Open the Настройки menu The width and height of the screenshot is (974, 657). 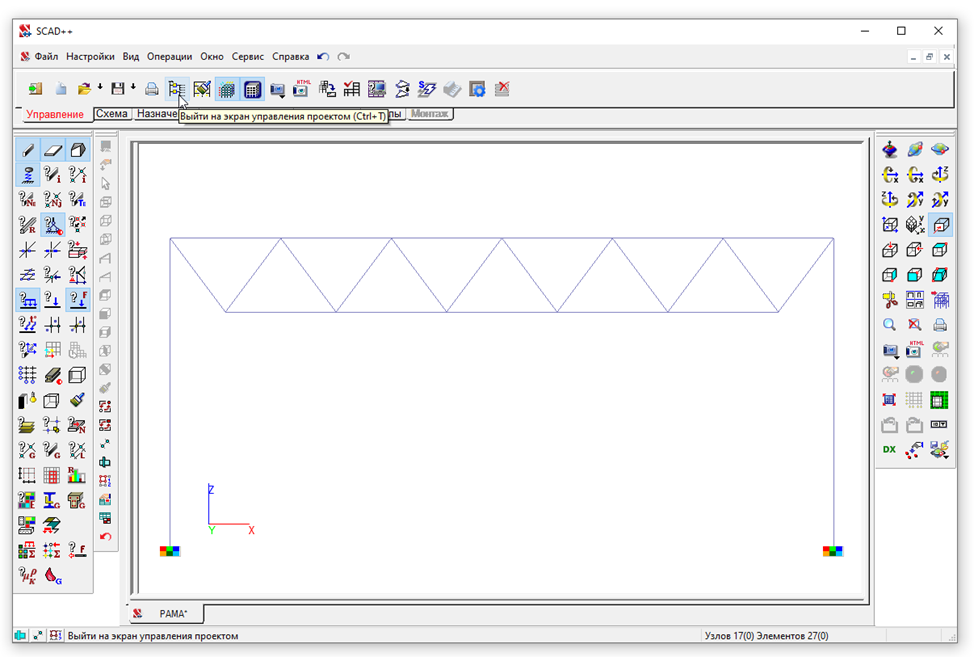pos(90,57)
